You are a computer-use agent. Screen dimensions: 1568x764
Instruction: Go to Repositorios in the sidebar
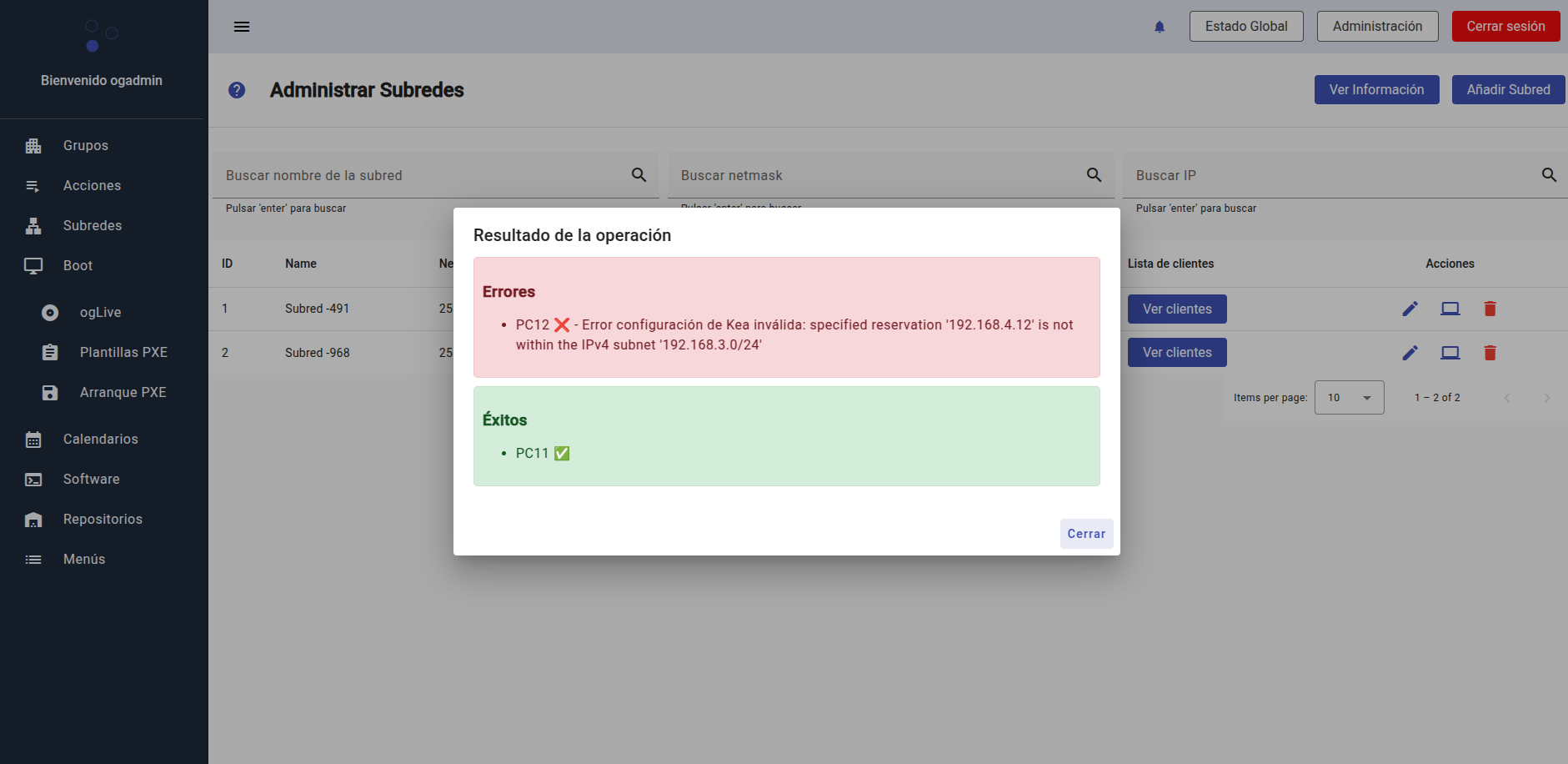[103, 519]
